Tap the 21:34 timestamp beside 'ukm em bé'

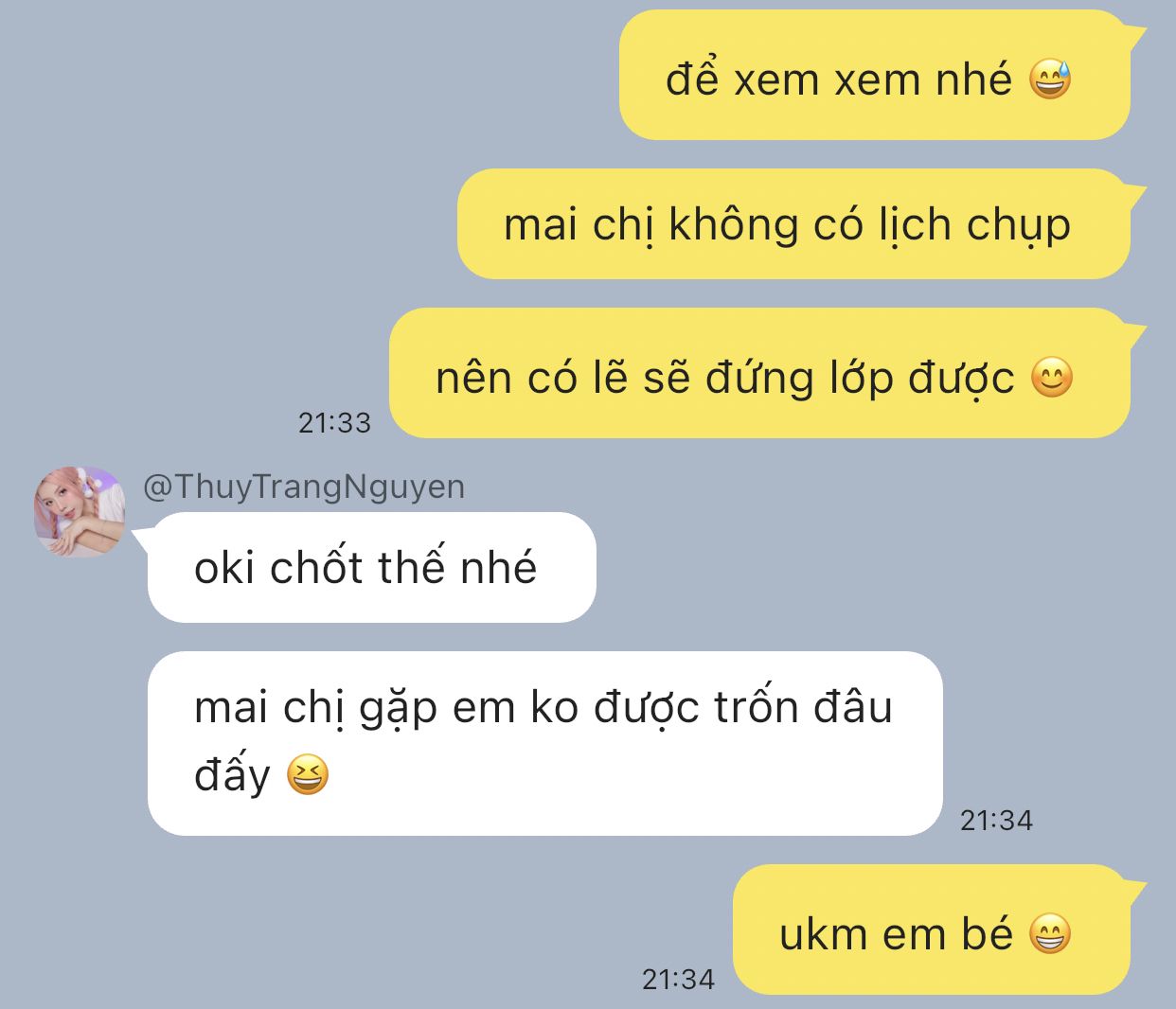coord(678,979)
